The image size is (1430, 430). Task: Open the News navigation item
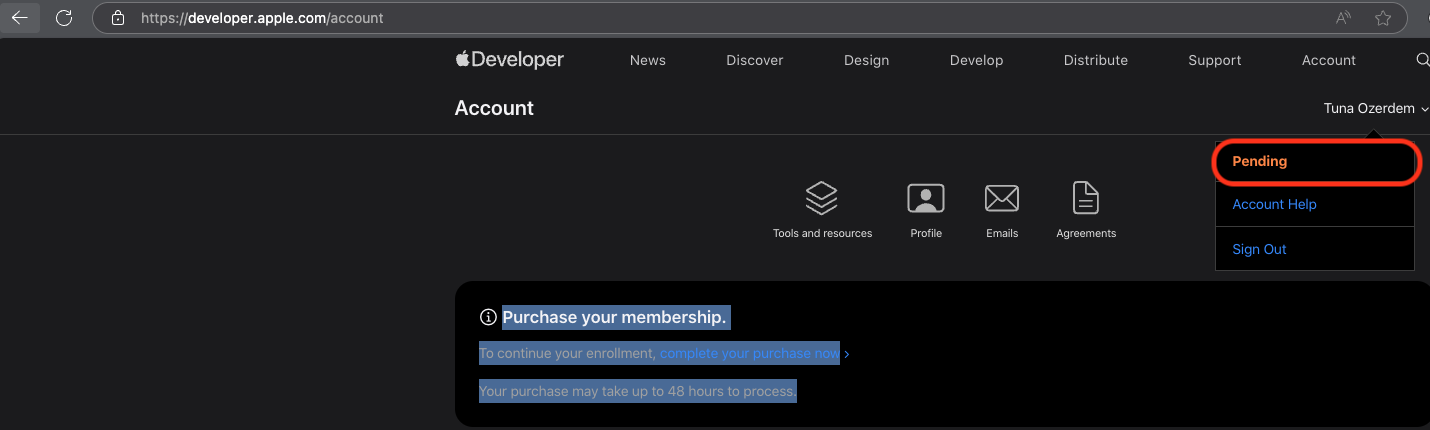[x=647, y=60]
